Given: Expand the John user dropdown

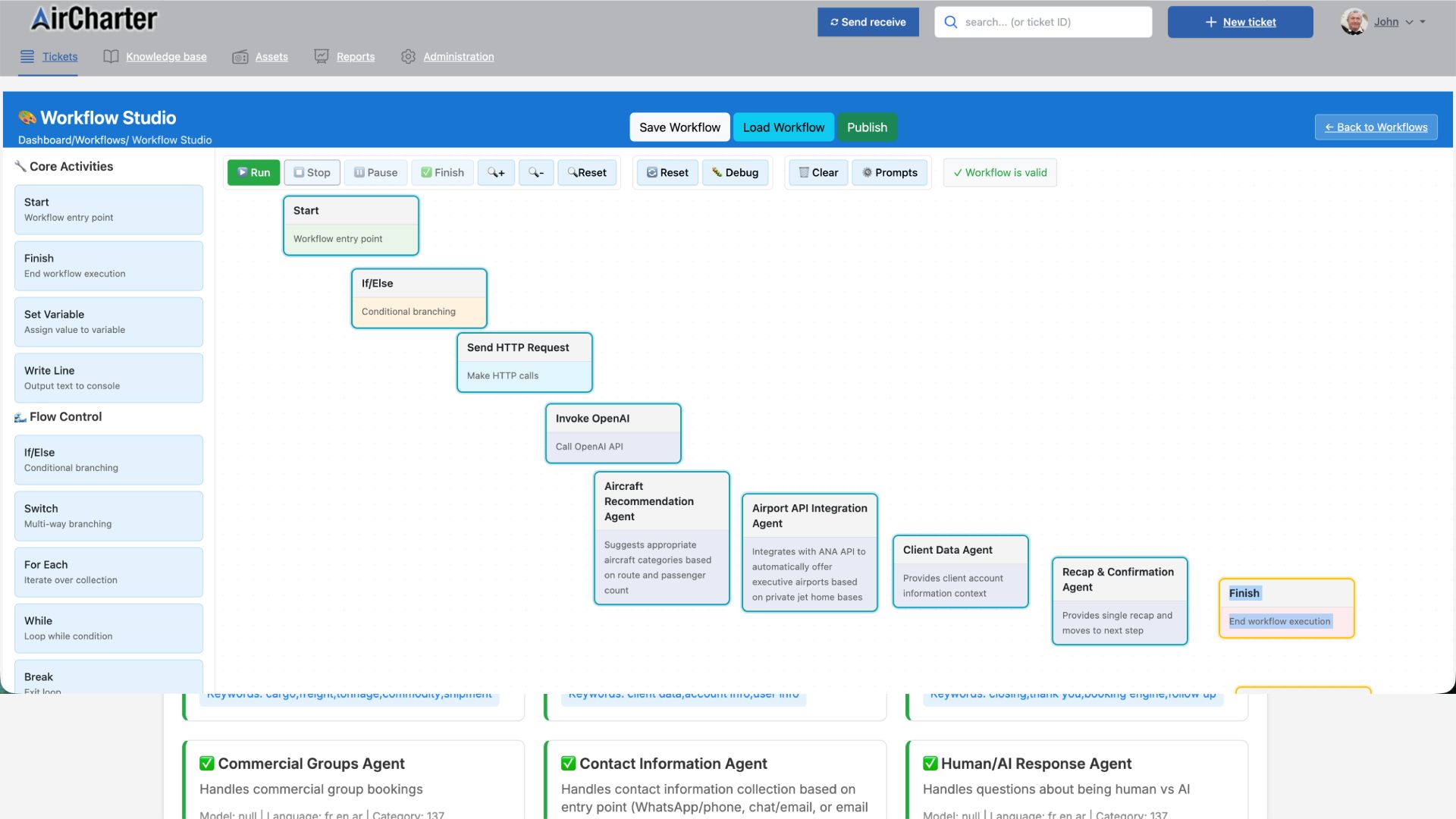Looking at the screenshot, I should point(1385,22).
